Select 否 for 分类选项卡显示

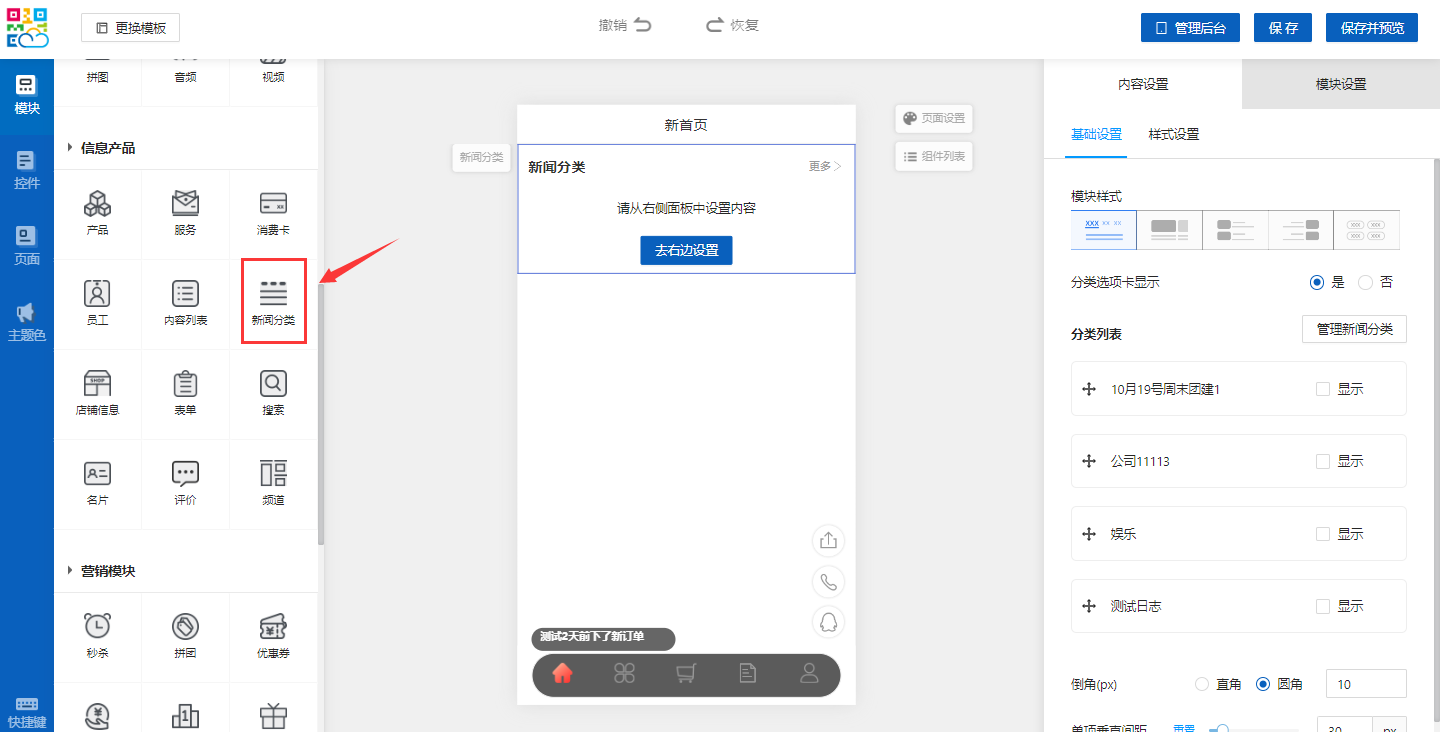click(1366, 282)
